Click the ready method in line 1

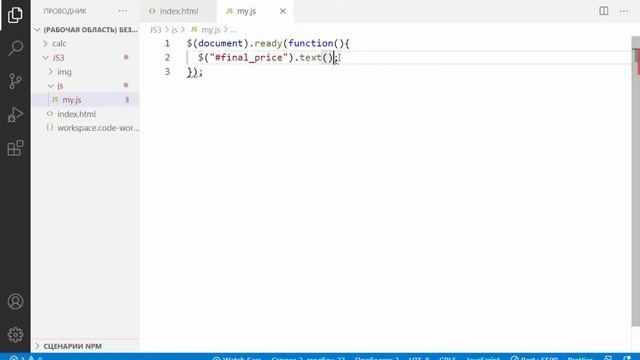[268, 43]
